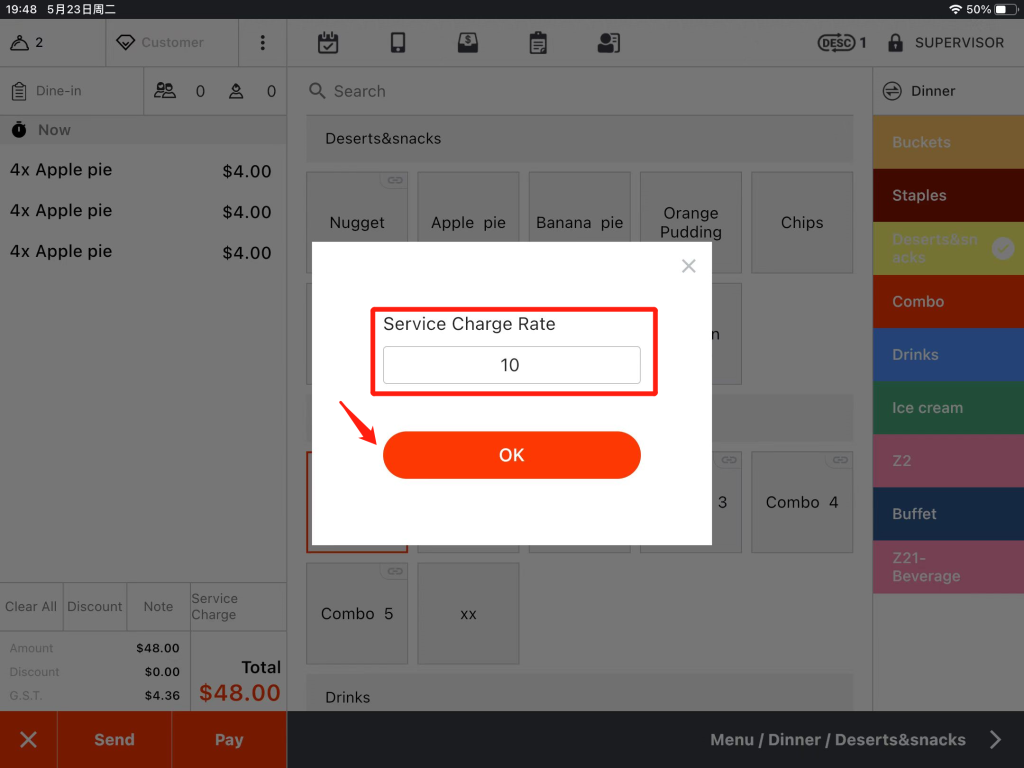
Task: Click the staff ID card icon
Action: [608, 43]
